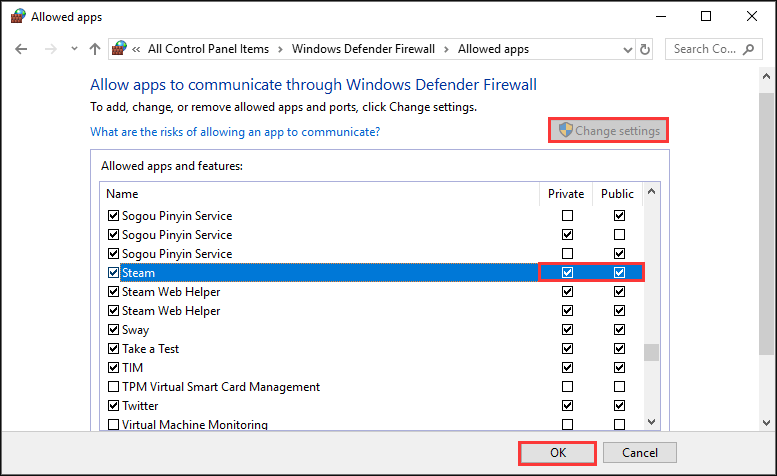The image size is (777, 476).
Task: Toggle Sway Private network checkbox
Action: click(567, 329)
